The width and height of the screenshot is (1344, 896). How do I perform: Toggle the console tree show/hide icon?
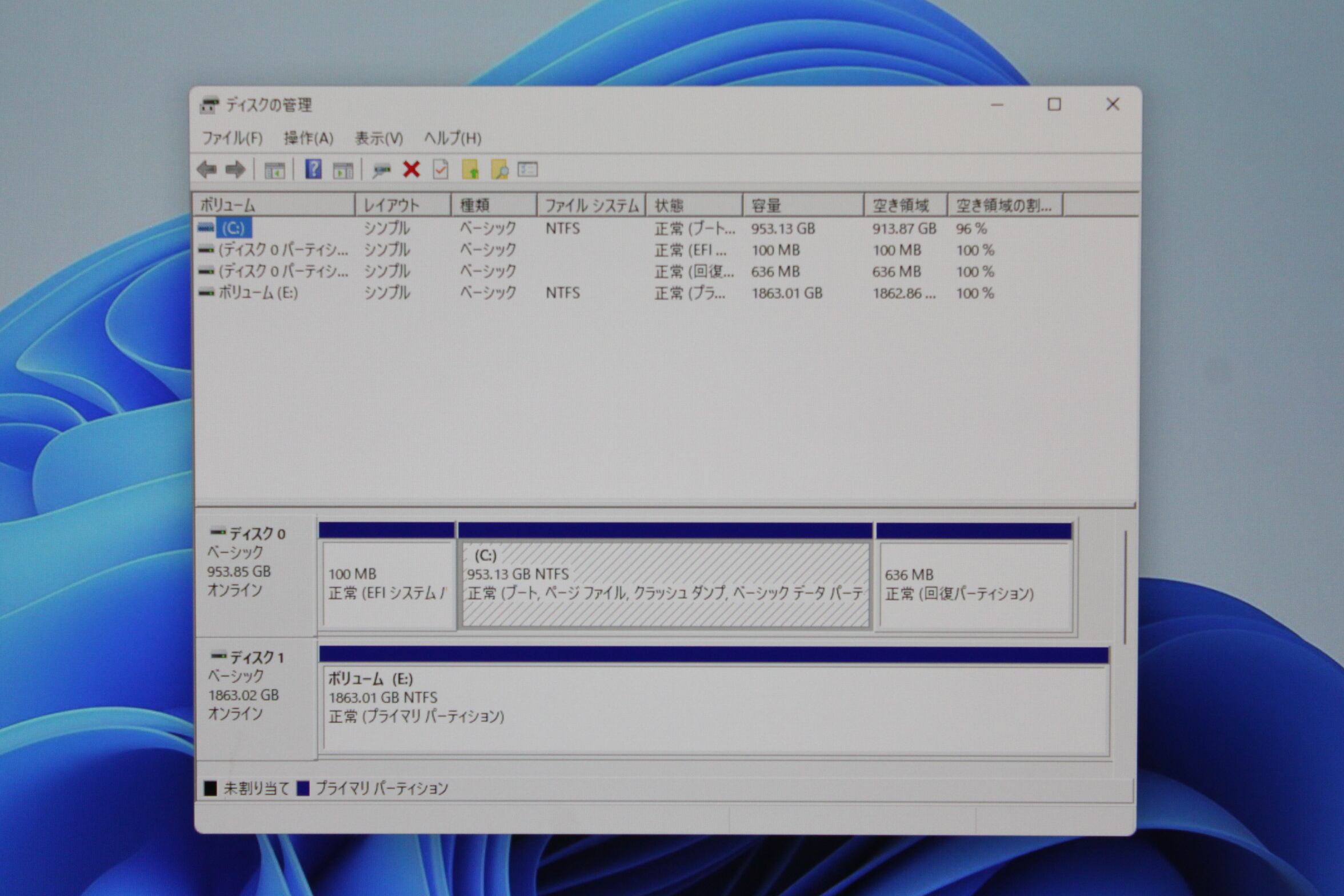point(274,170)
